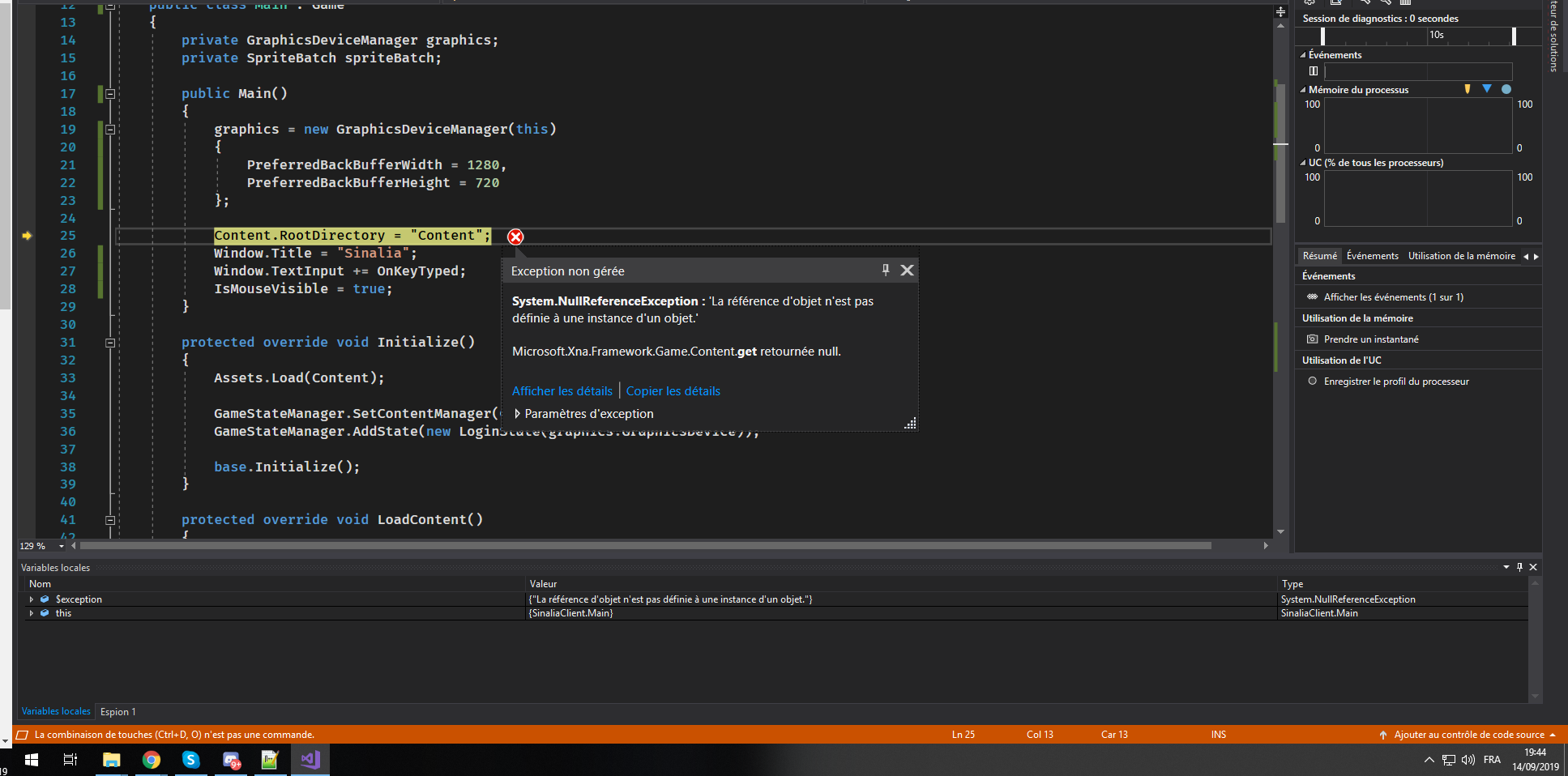
Task: Click the events icon beside Afficher les événements
Action: (x=1313, y=296)
